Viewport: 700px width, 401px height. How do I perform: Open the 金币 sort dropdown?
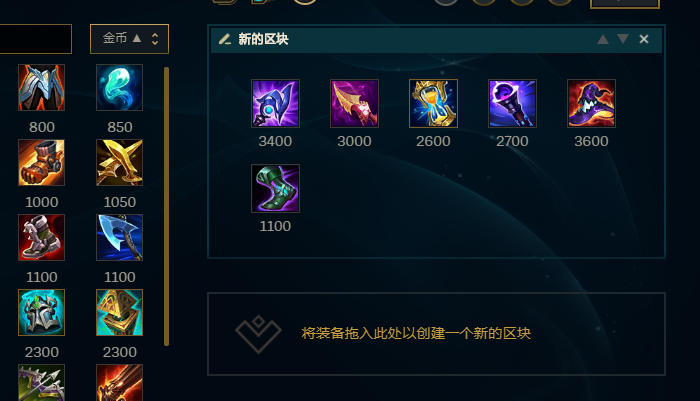coord(129,39)
